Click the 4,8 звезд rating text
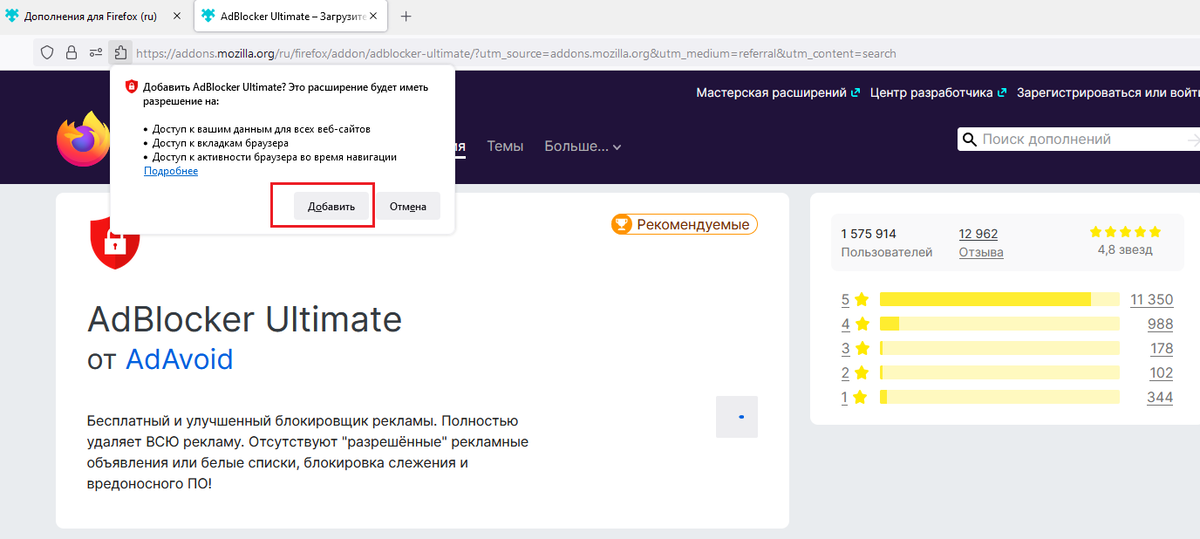This screenshot has width=1200, height=539. (x=1125, y=250)
